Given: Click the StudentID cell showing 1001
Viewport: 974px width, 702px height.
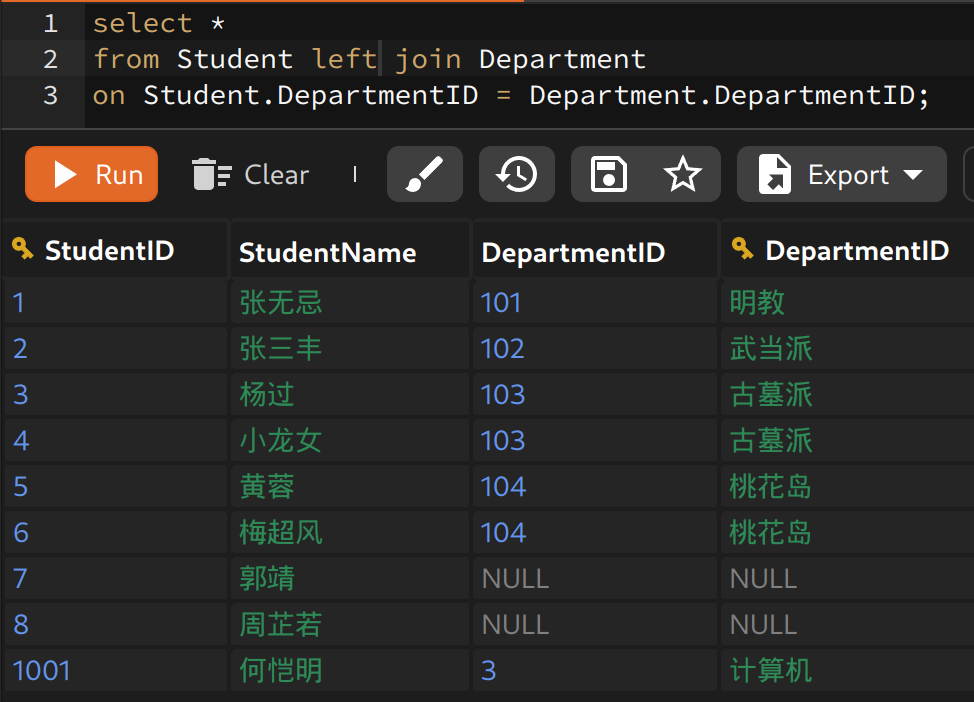Looking at the screenshot, I should (43, 670).
